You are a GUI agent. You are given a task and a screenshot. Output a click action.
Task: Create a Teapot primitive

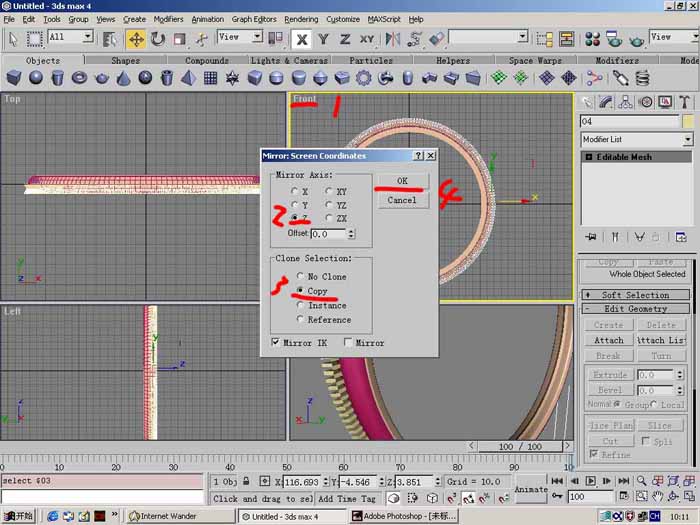[x=102, y=78]
